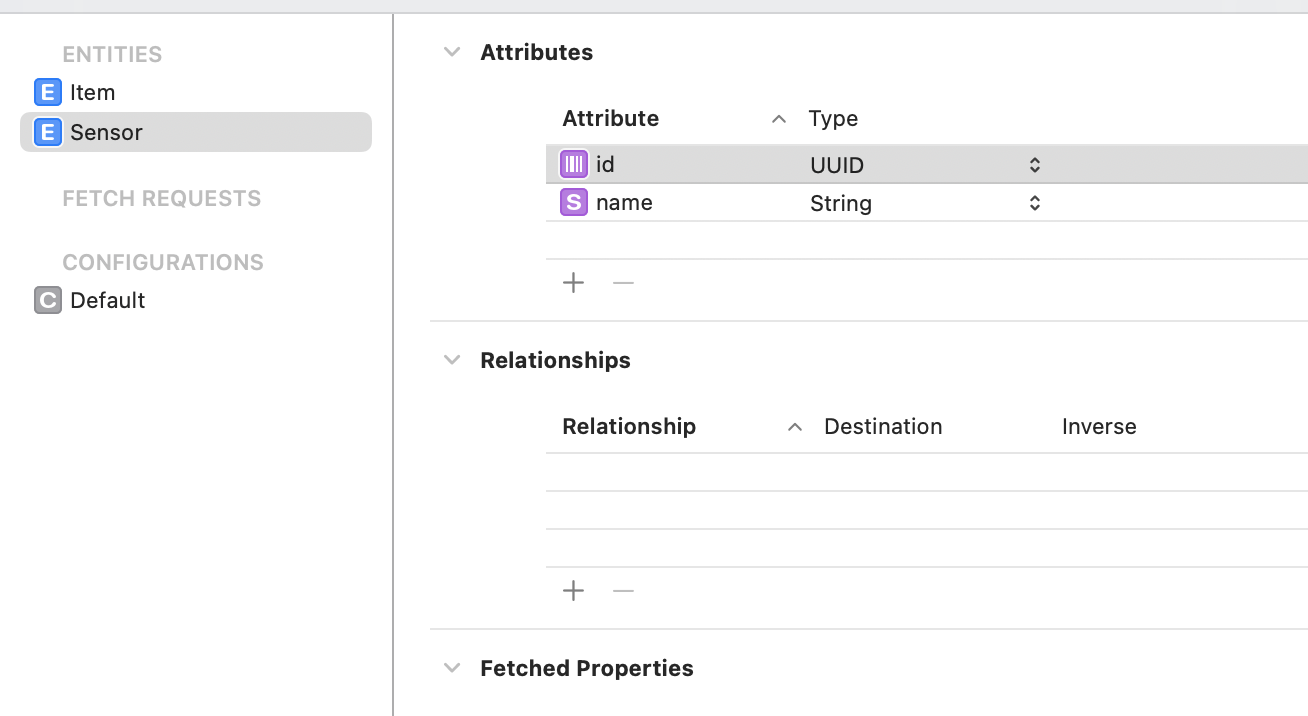
Task: Remove relationship using the minus button
Action: 623,591
